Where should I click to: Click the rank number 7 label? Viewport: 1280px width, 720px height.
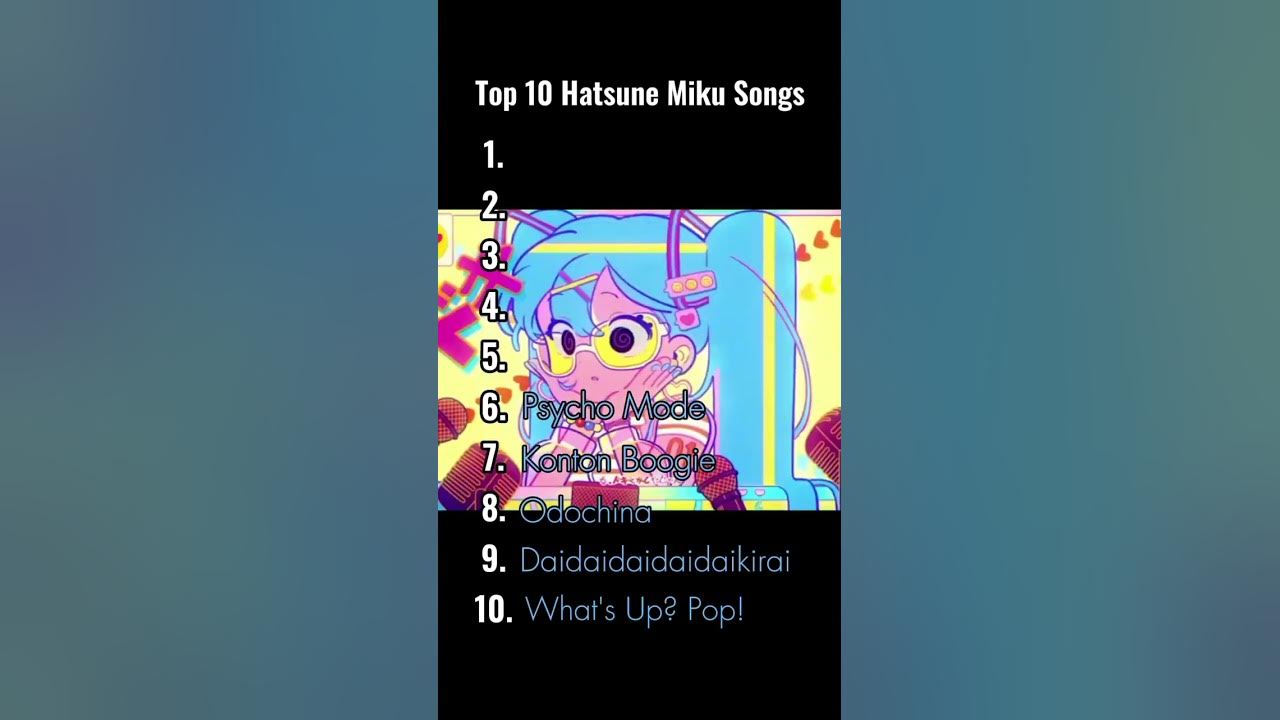(x=493, y=458)
